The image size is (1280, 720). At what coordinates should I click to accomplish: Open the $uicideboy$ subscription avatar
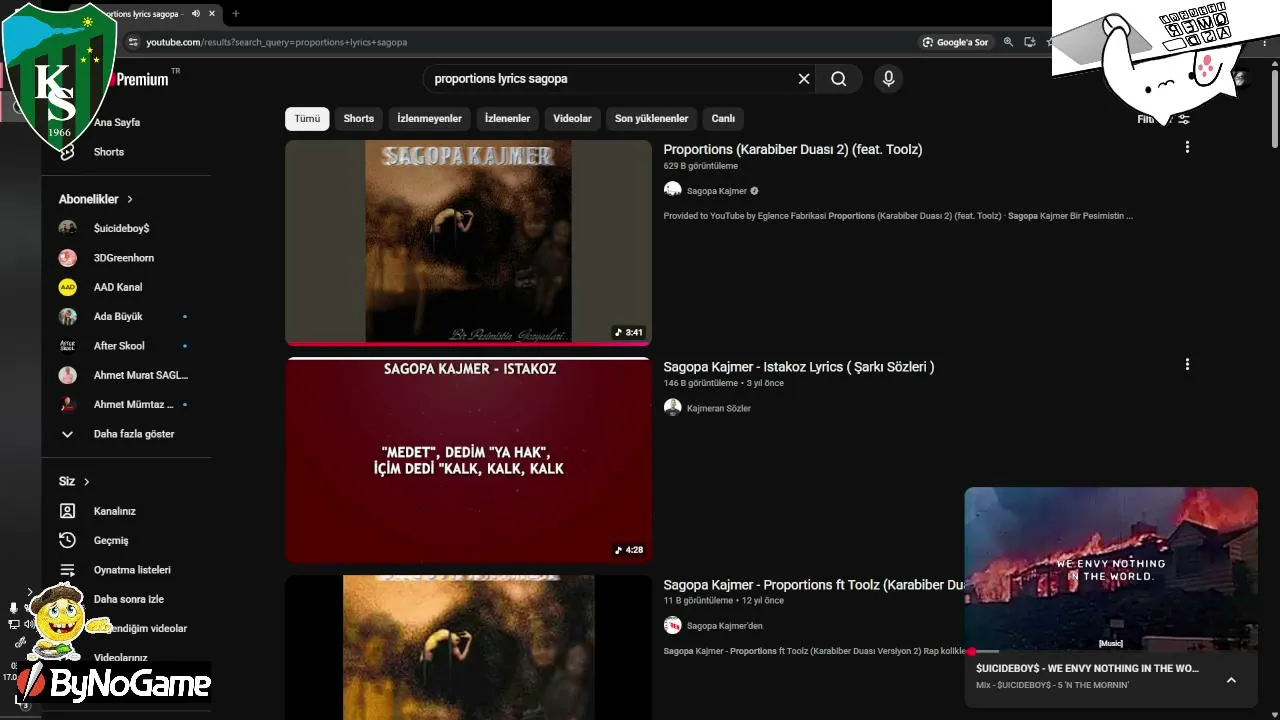click(x=67, y=228)
